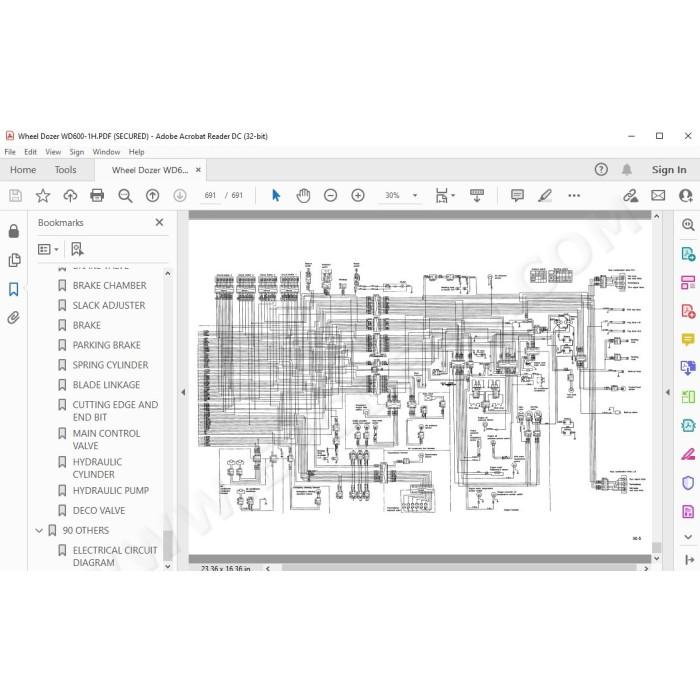Upload file to cloud icon
The height and width of the screenshot is (700, 700).
[70, 196]
